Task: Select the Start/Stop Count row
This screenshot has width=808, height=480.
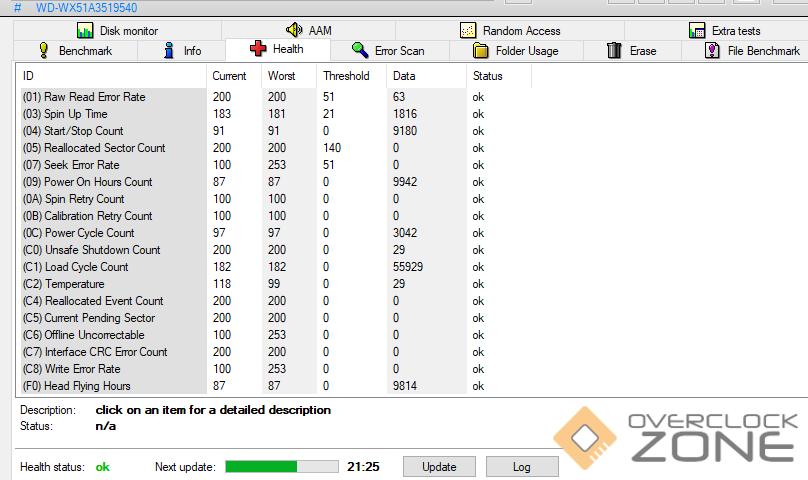Action: coord(276,131)
